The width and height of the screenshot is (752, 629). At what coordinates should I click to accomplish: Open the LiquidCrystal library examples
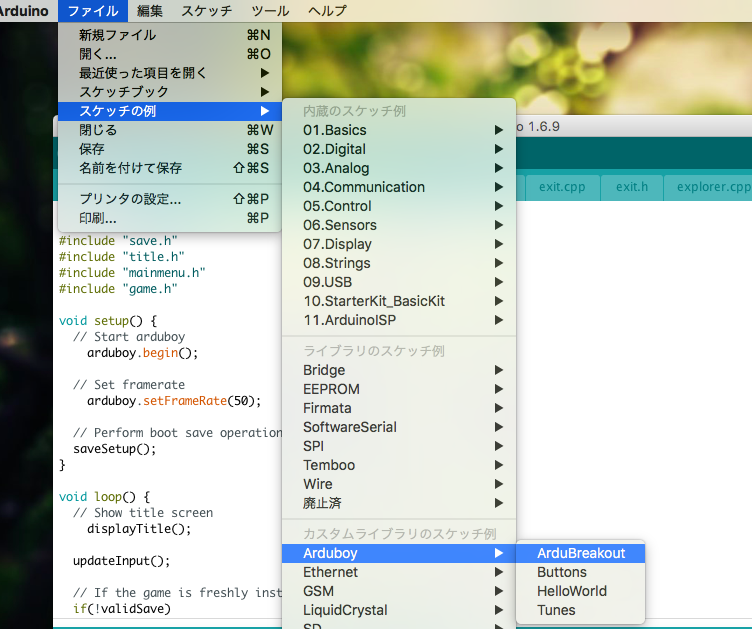tap(399, 610)
